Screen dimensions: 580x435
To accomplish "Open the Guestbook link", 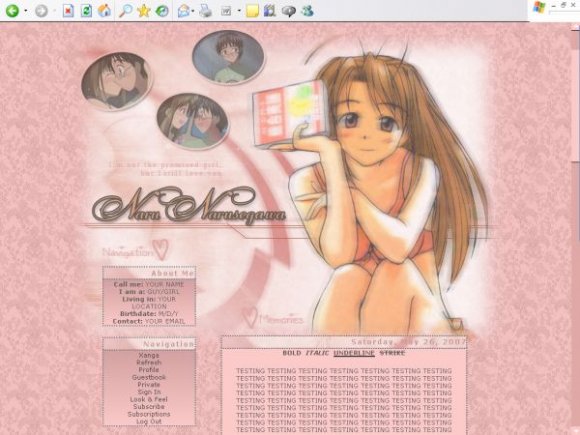I will pos(149,377).
